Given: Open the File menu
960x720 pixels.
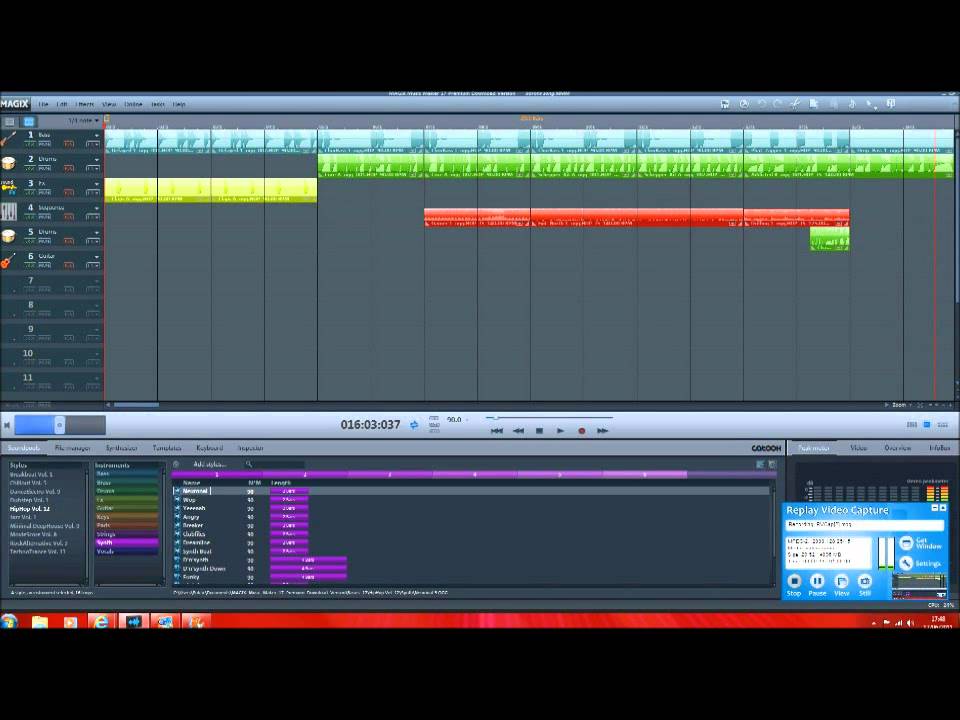Looking at the screenshot, I should [x=43, y=104].
